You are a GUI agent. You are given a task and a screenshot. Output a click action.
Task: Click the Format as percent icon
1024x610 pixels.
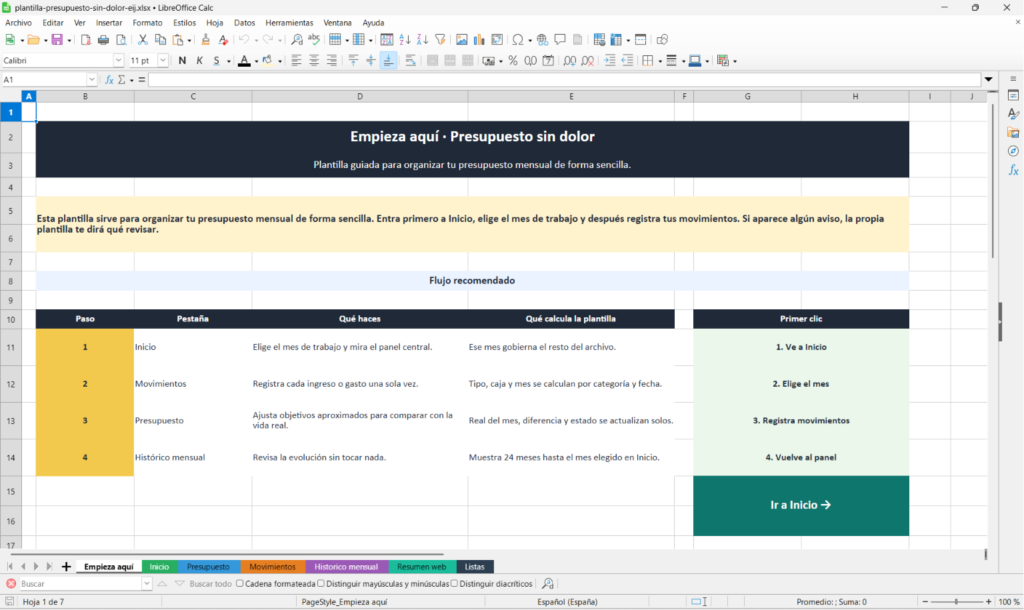(513, 61)
